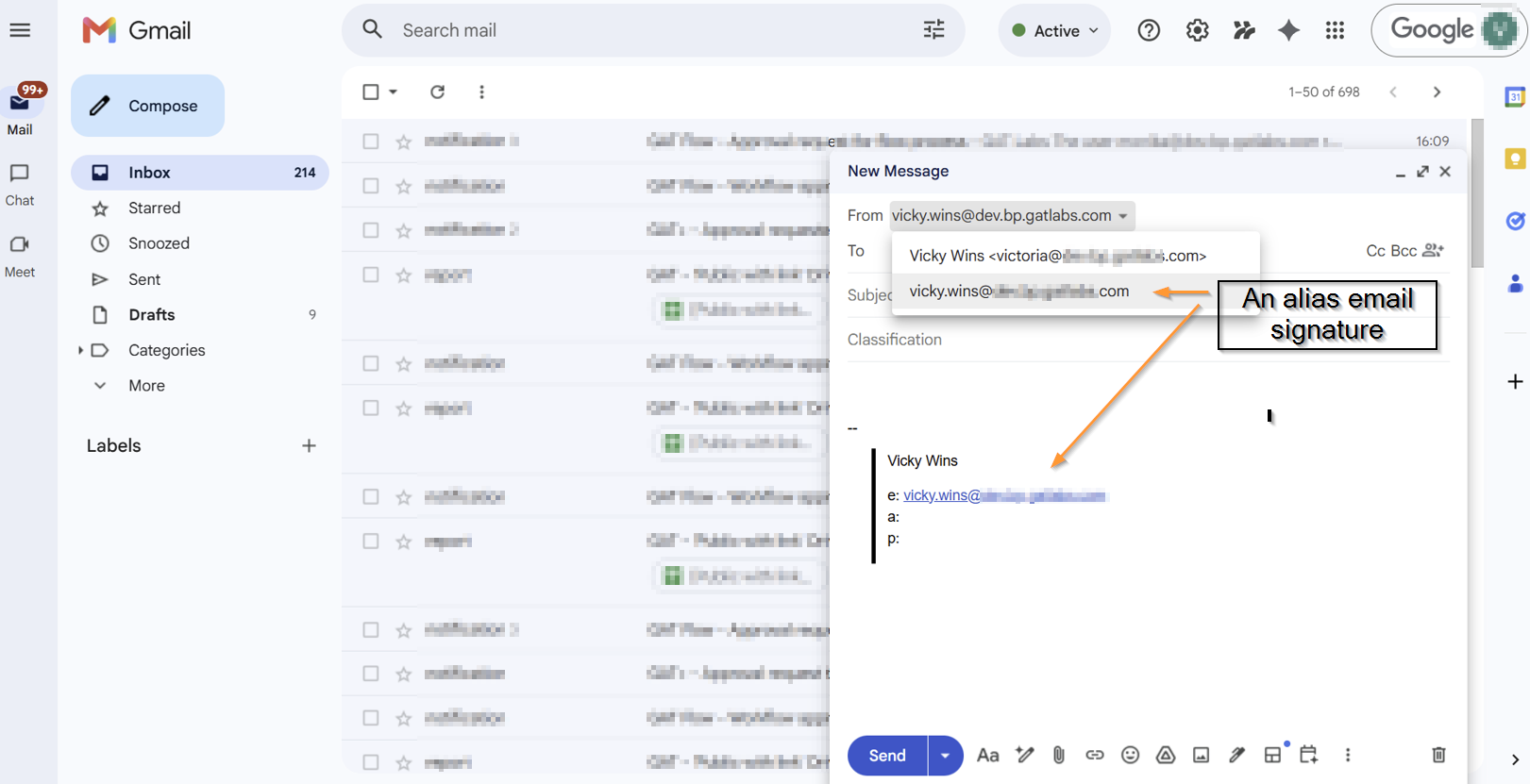Screen dimensions: 1530x784
Task: Hide the side panel chevron
Action: point(1515,759)
